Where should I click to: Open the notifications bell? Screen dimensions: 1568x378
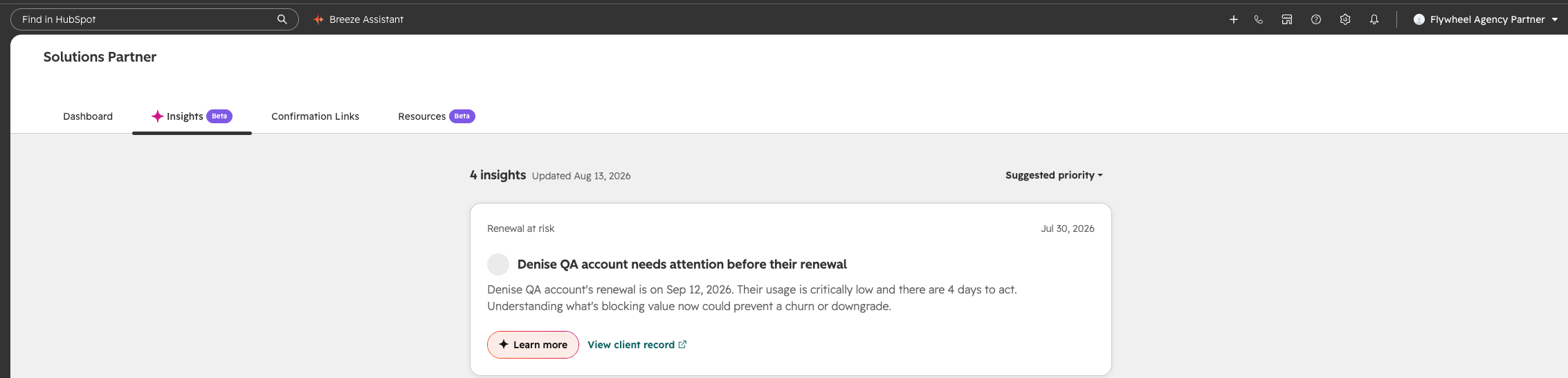[1374, 19]
